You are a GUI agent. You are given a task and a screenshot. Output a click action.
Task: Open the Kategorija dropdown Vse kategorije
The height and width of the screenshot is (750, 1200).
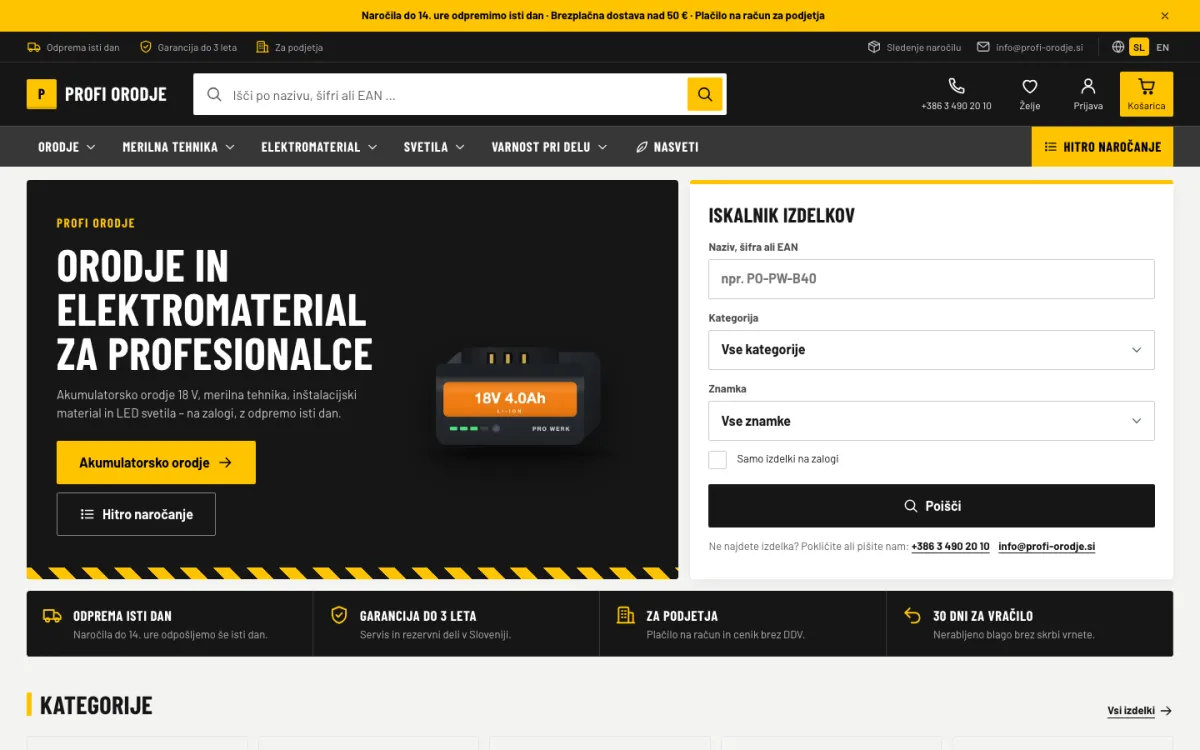pyautogui.click(x=931, y=350)
